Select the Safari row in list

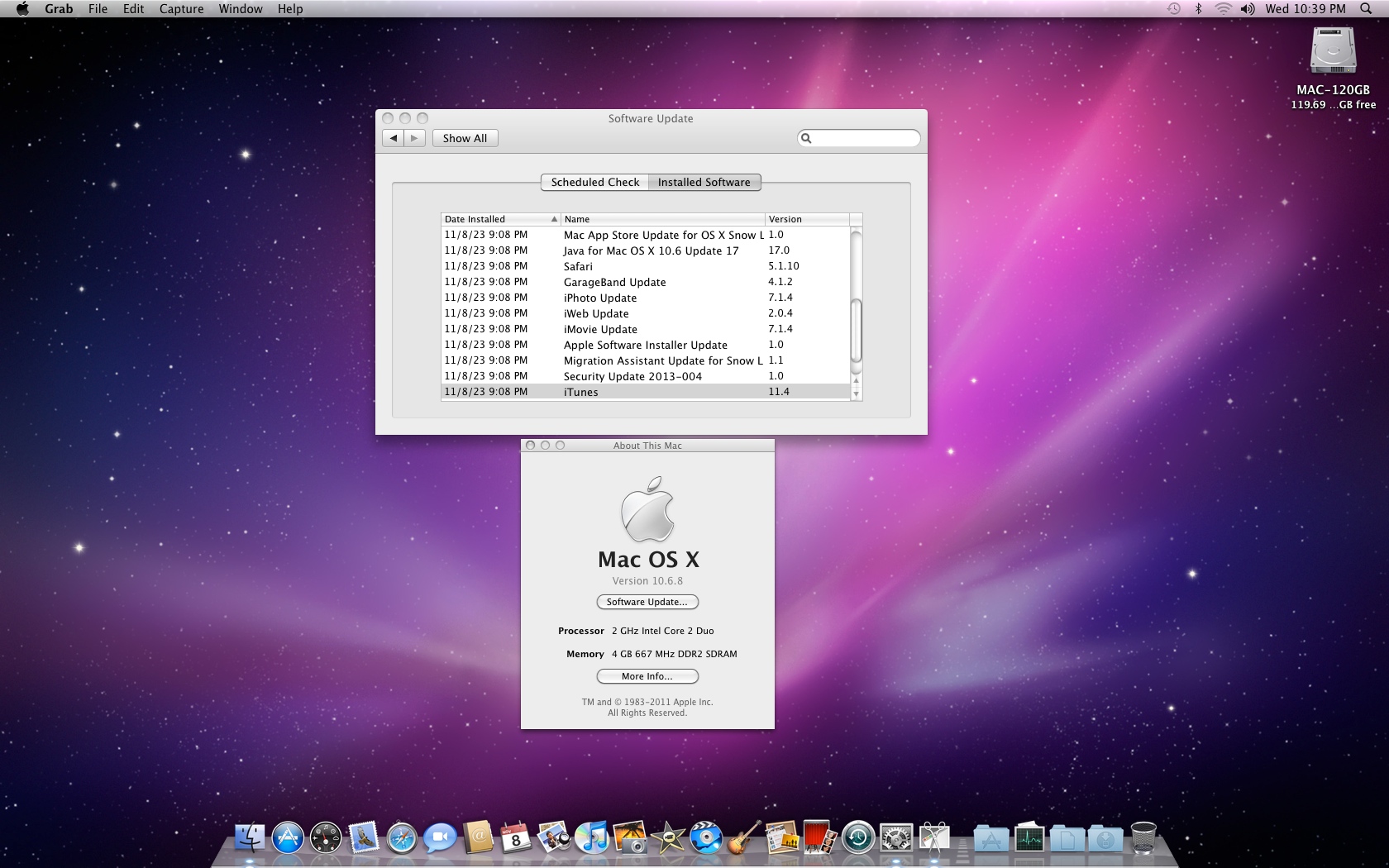(x=646, y=266)
